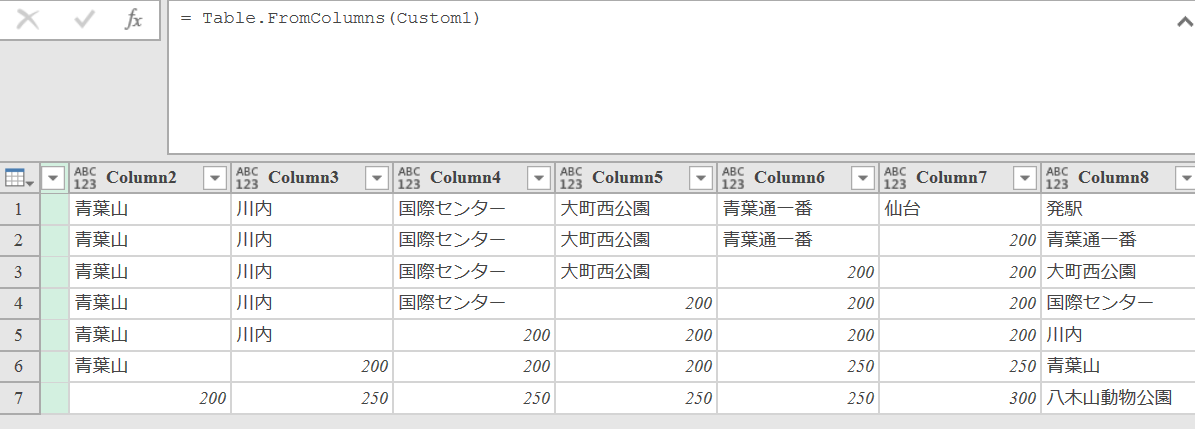Click the 200 value in Column7 row 2
1195x429 pixels.
960,240
